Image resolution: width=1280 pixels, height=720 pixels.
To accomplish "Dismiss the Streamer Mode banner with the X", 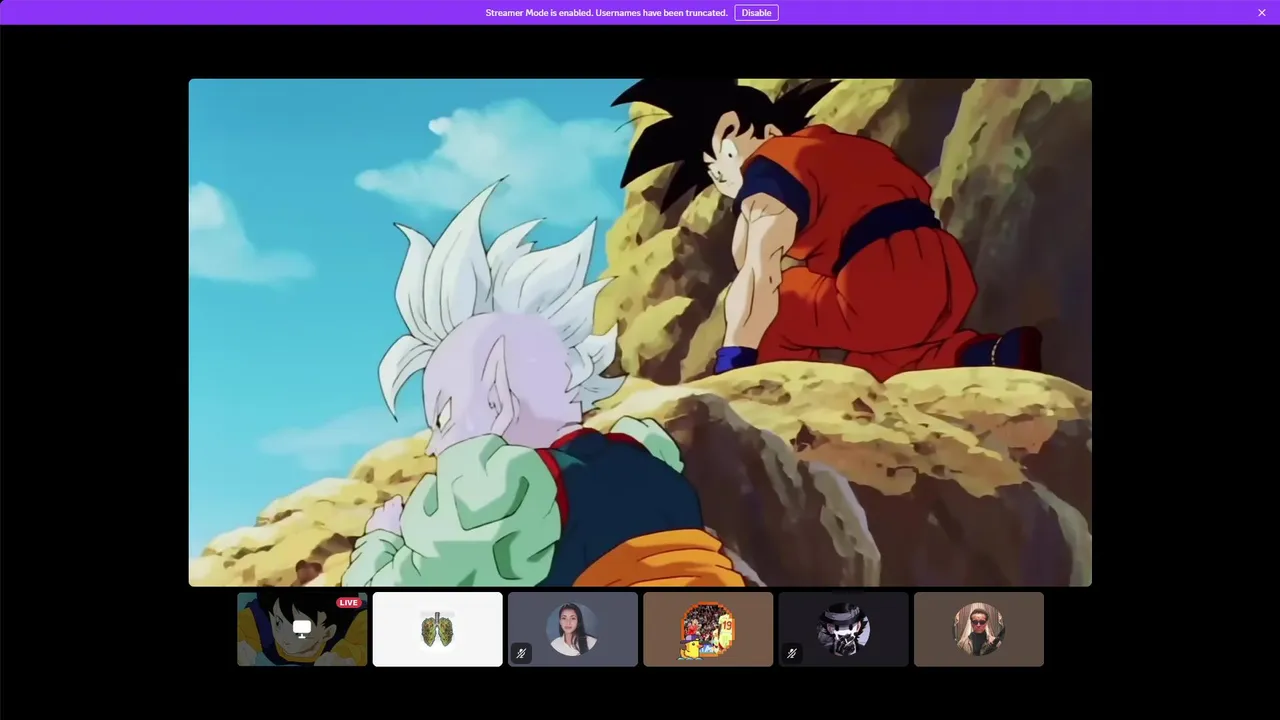I will point(1262,13).
